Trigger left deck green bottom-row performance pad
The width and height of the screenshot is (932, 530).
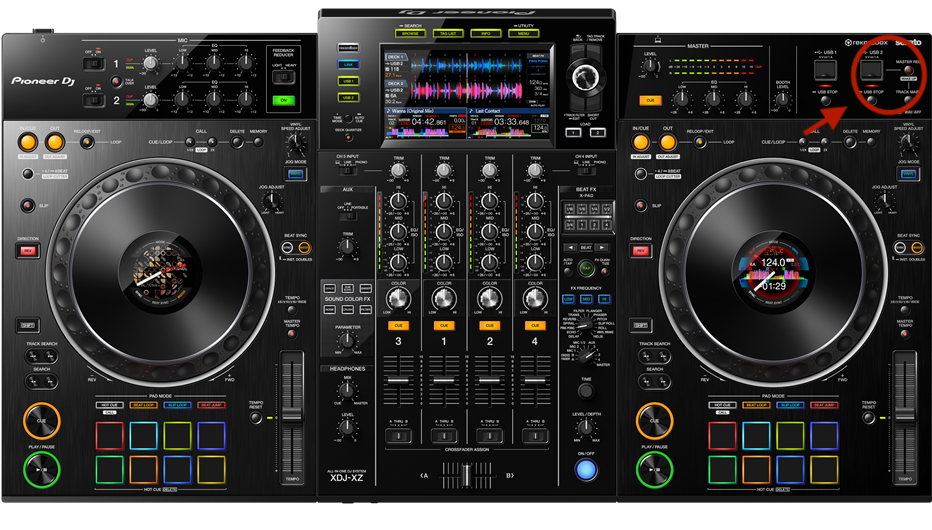pyautogui.click(x=109, y=470)
